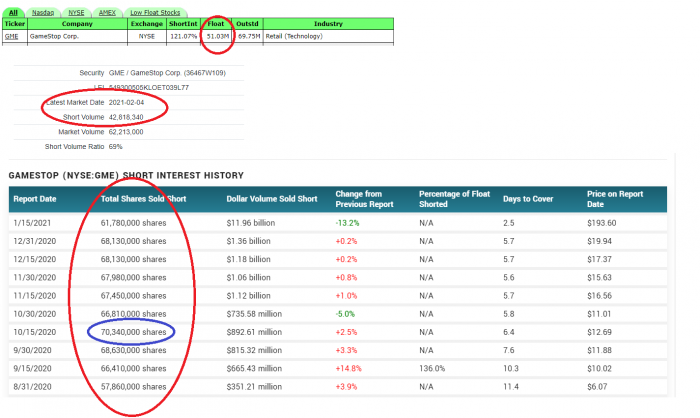Select the 1/15/2021 report date
This screenshot has height=418, width=700.
pyautogui.click(x=32, y=223)
